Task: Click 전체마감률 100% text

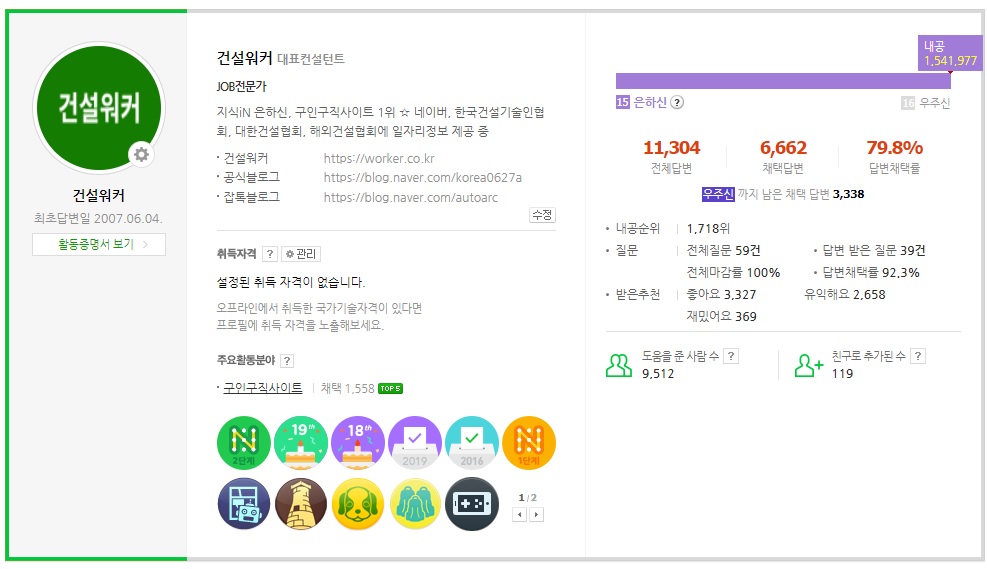Action: [733, 273]
